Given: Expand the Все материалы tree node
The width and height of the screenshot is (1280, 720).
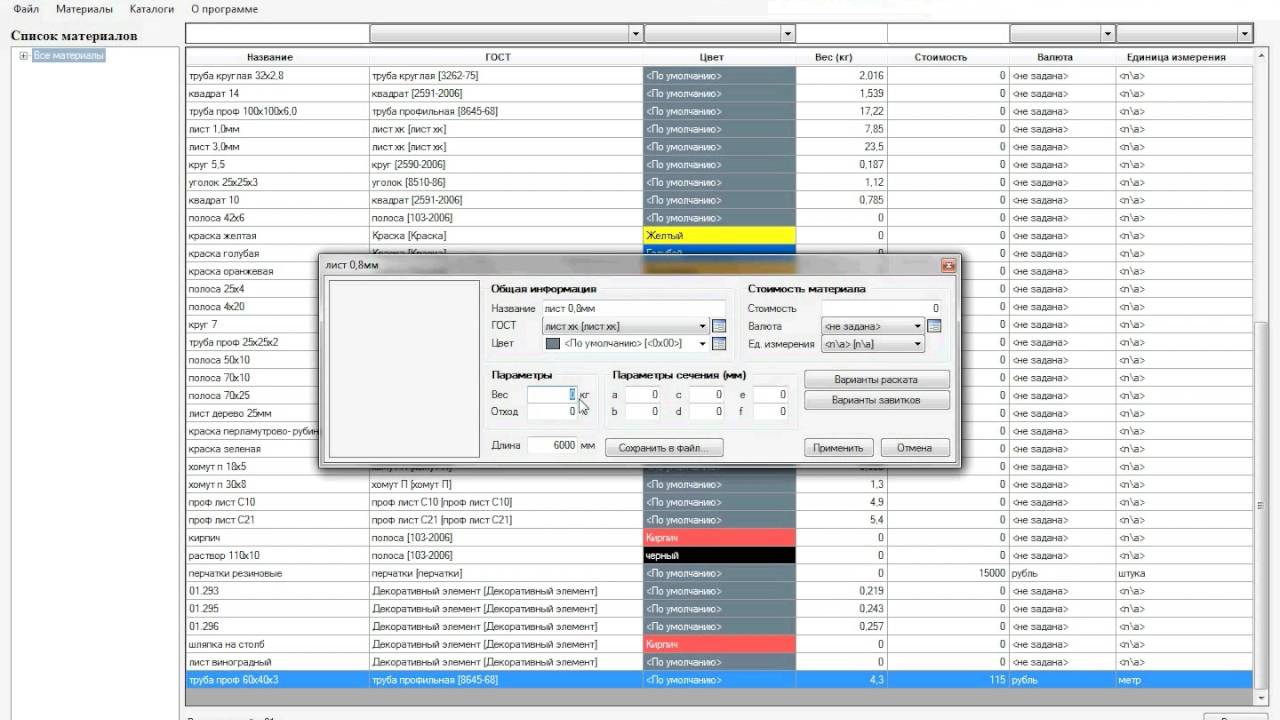Looking at the screenshot, I should tap(24, 56).
